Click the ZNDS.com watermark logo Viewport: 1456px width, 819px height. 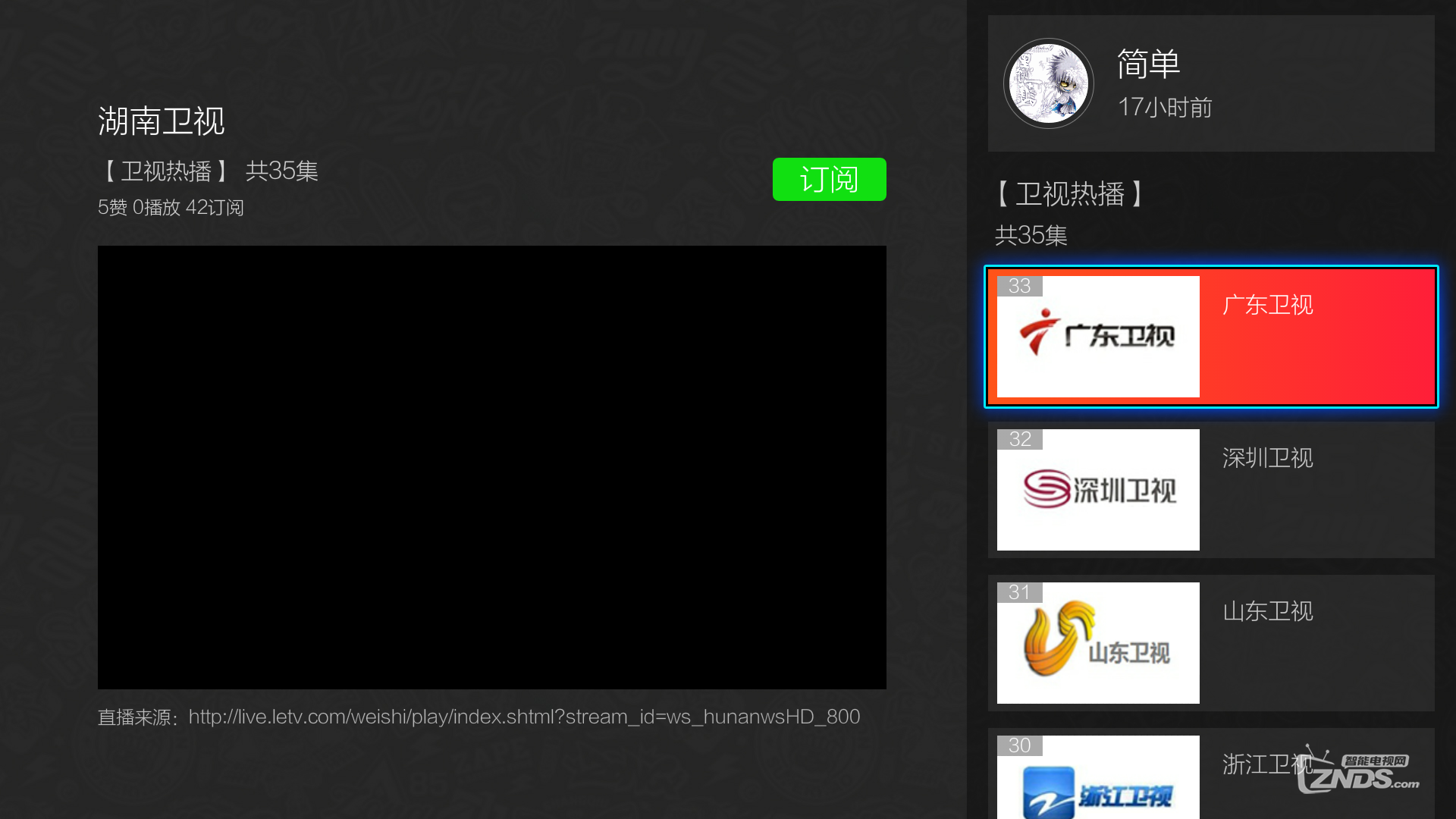click(x=1357, y=772)
